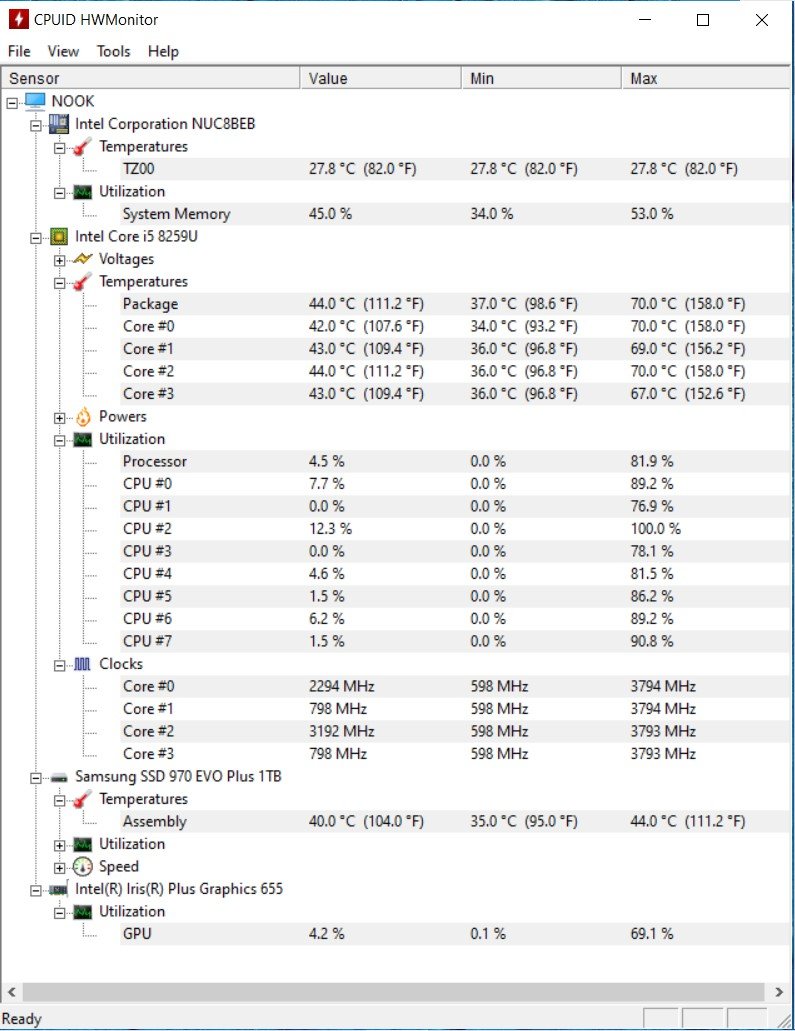
Task: Collapse the Intel Core i5 8259U tree
Action: coord(37,237)
